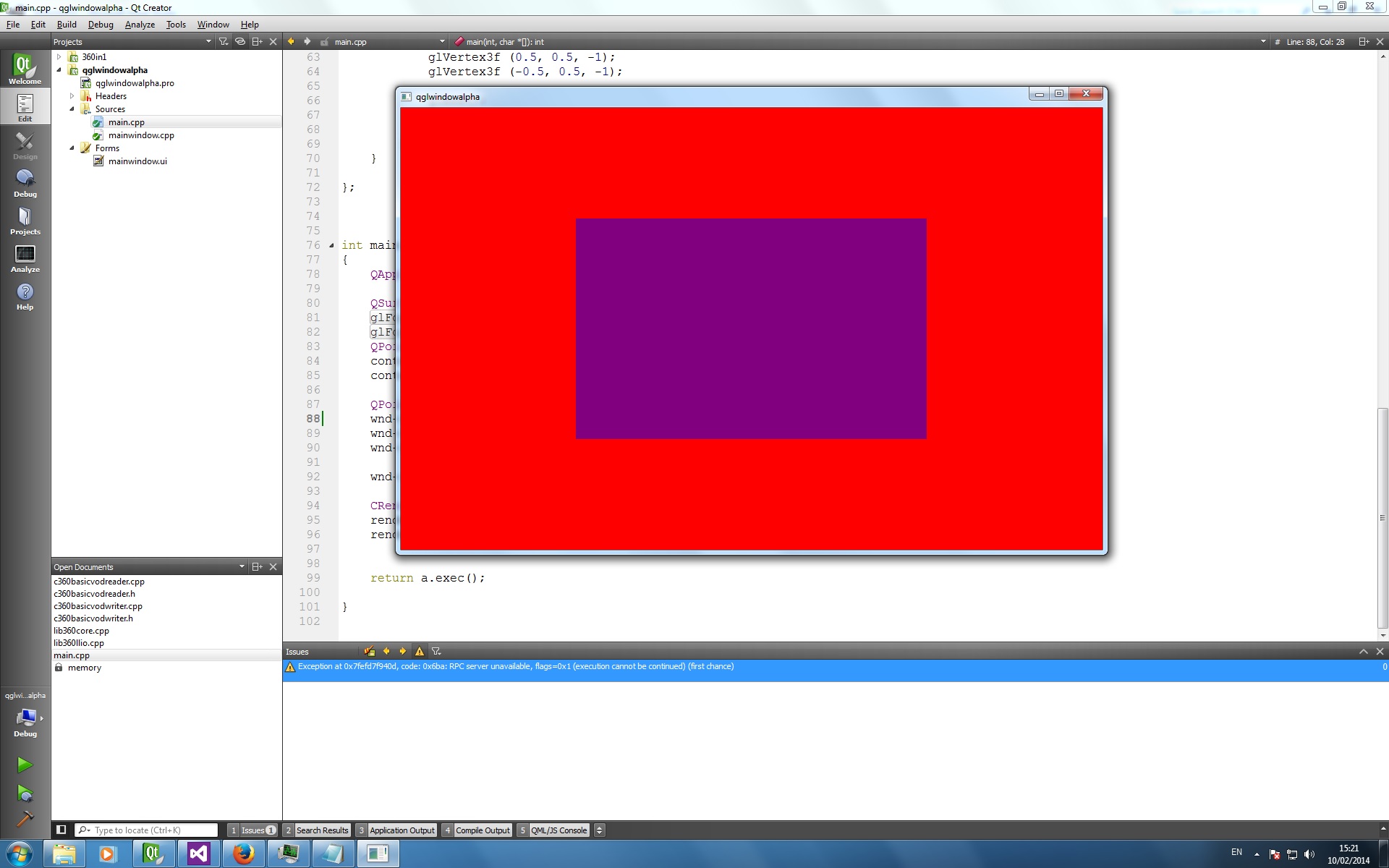Open the Build menu
The image size is (1389, 868).
point(67,24)
